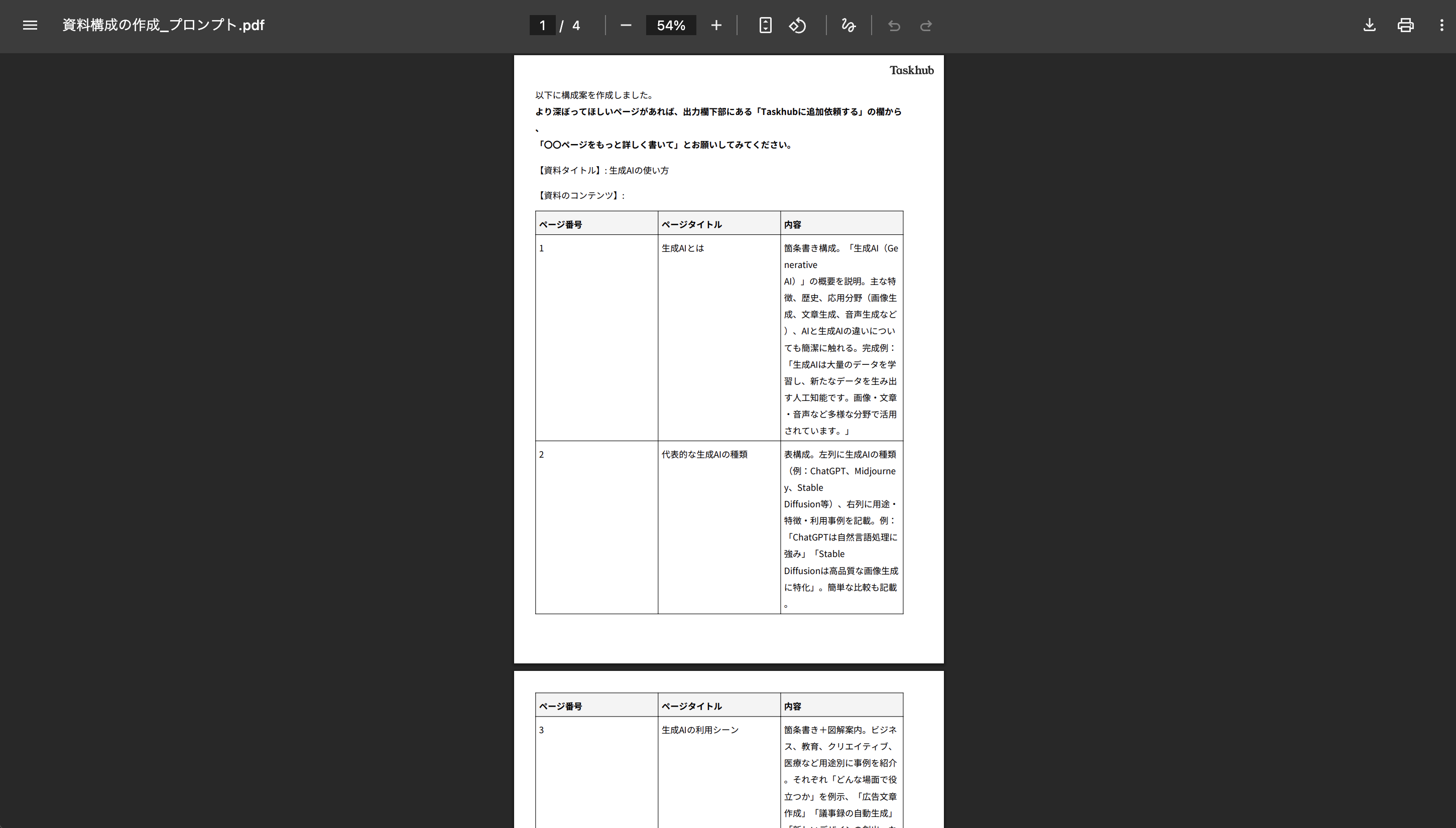Screen dimensions: 1456x828
Task: Click the 生成AIとは table cell
Action: [682, 248]
